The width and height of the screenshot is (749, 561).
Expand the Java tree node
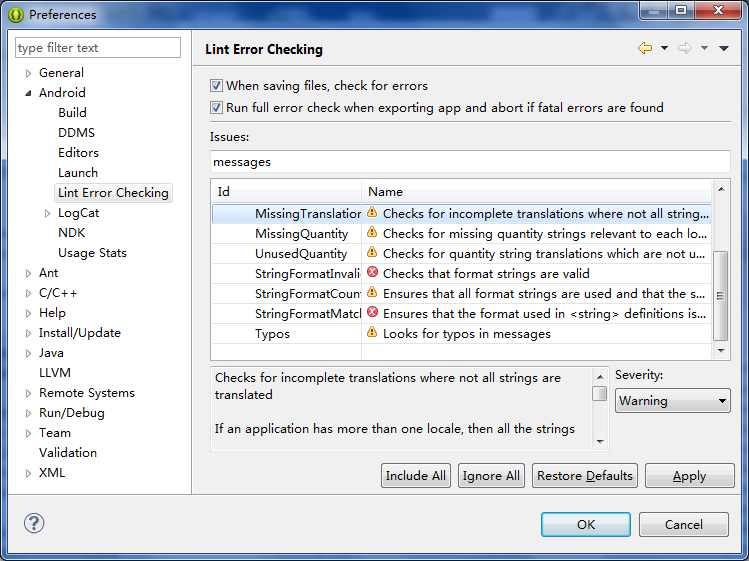pyautogui.click(x=28, y=354)
